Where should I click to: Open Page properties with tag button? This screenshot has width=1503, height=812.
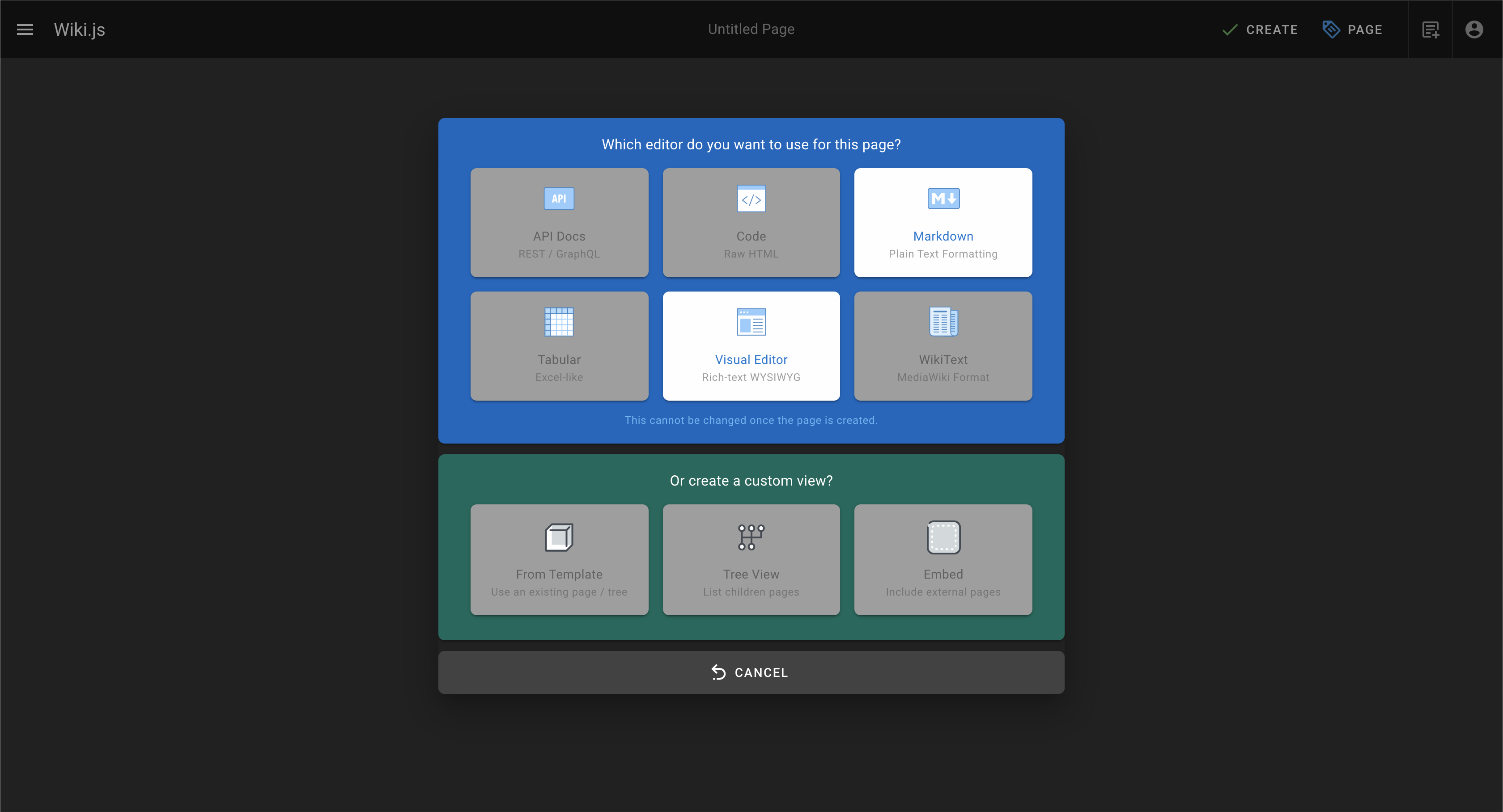[1352, 29]
